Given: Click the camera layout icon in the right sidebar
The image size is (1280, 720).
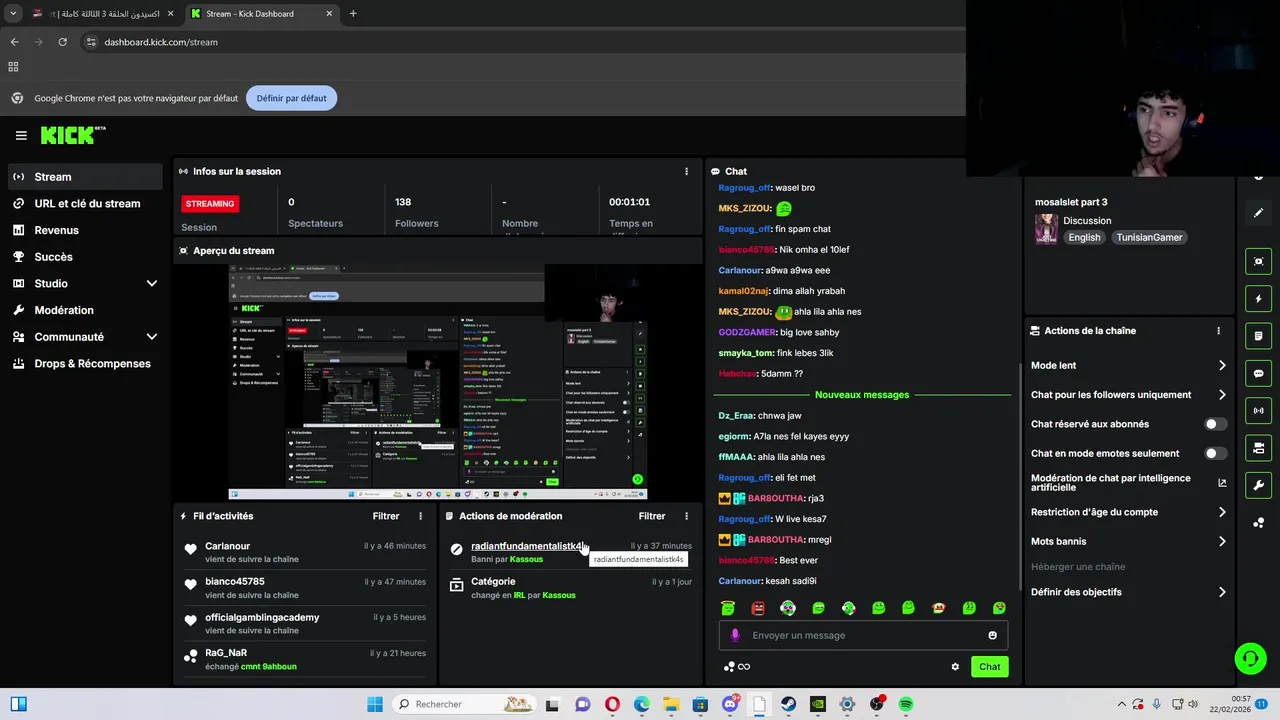Looking at the screenshot, I should pos(1258,447).
